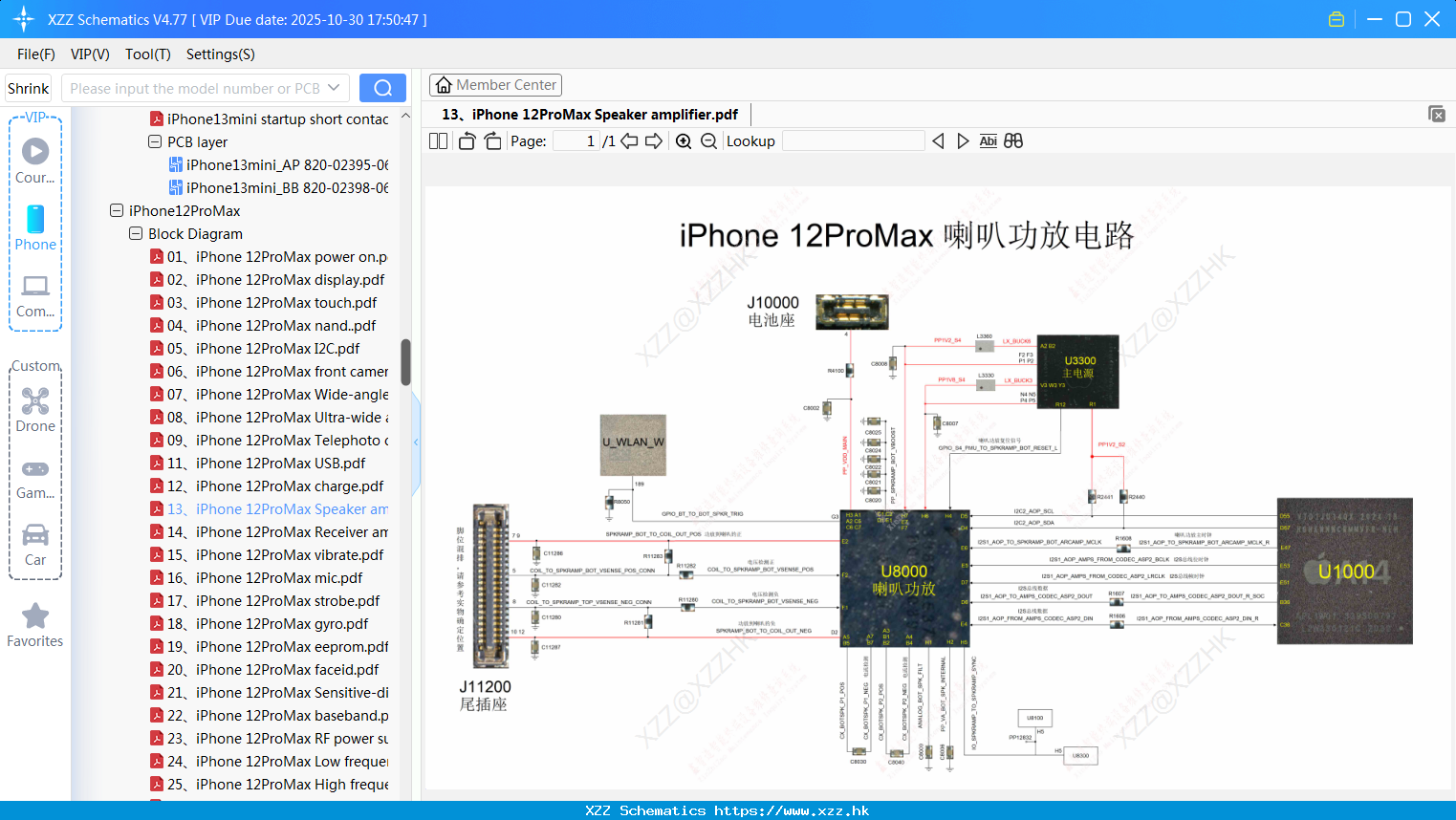
Task: Click the detach document window icon
Action: (x=1436, y=114)
